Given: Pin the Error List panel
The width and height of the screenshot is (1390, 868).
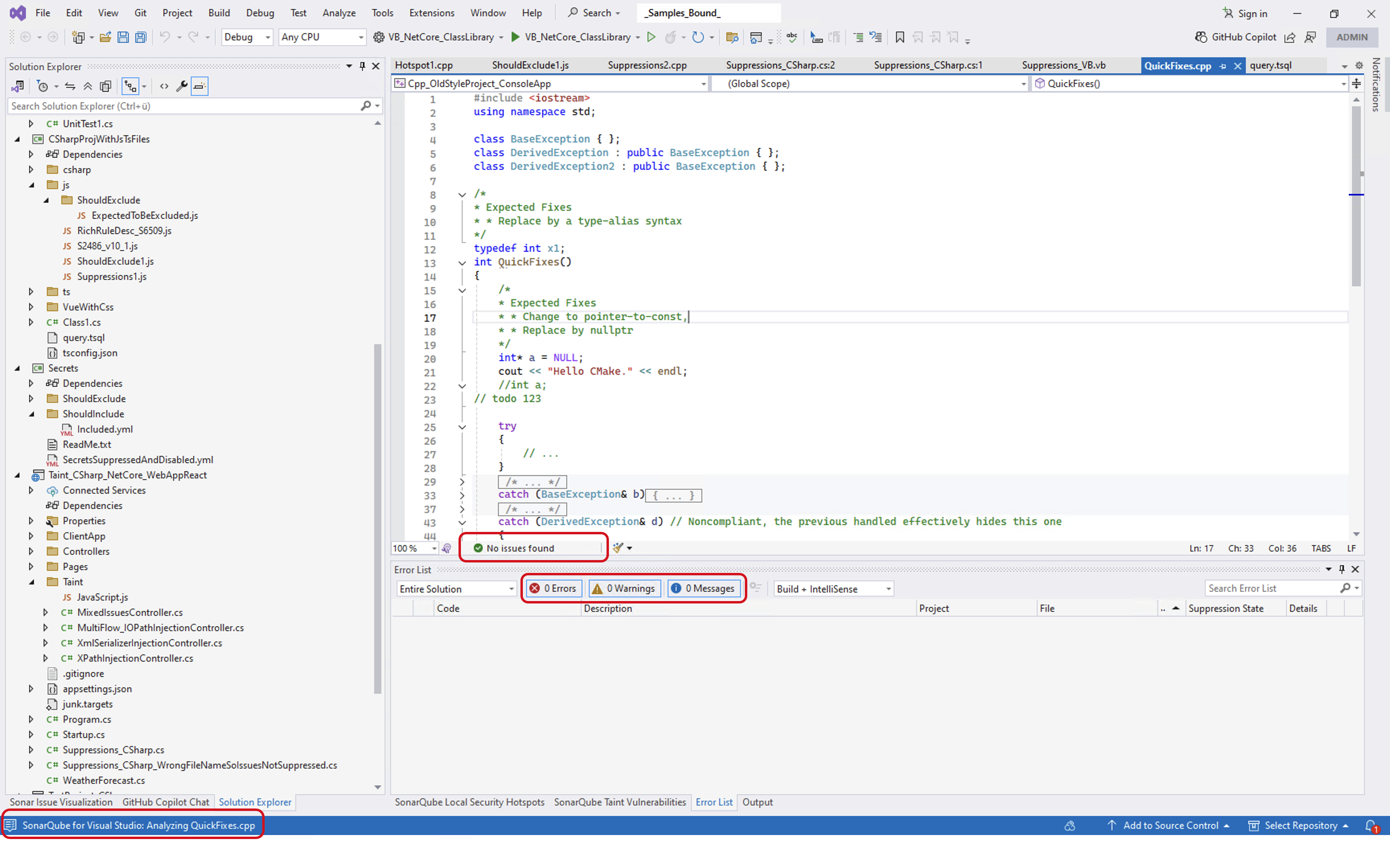Looking at the screenshot, I should pyautogui.click(x=1342, y=569).
